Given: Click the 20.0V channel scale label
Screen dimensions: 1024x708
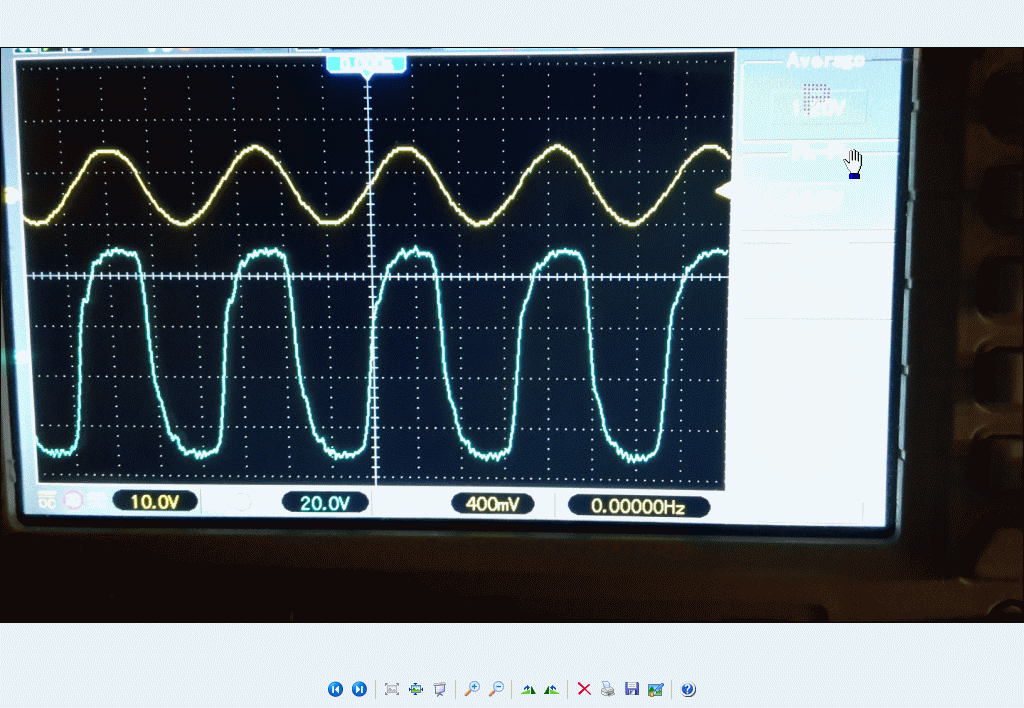Looking at the screenshot, I should click(x=324, y=503).
